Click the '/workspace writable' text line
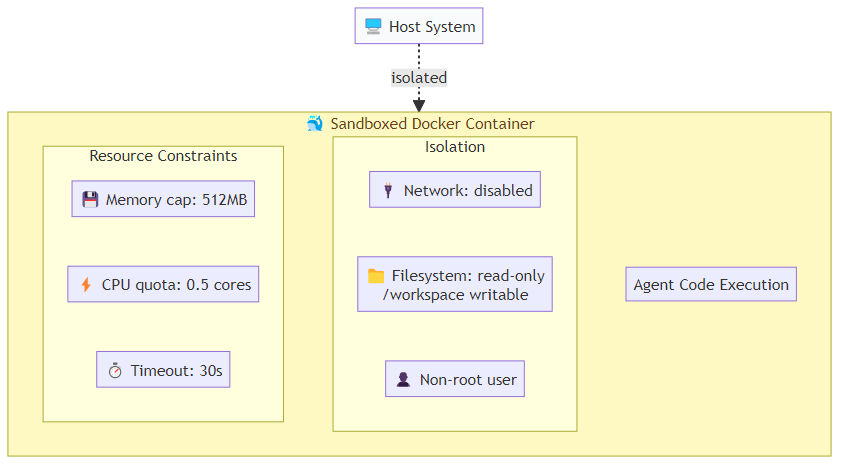Viewport: 847px width, 468px height. (x=455, y=295)
